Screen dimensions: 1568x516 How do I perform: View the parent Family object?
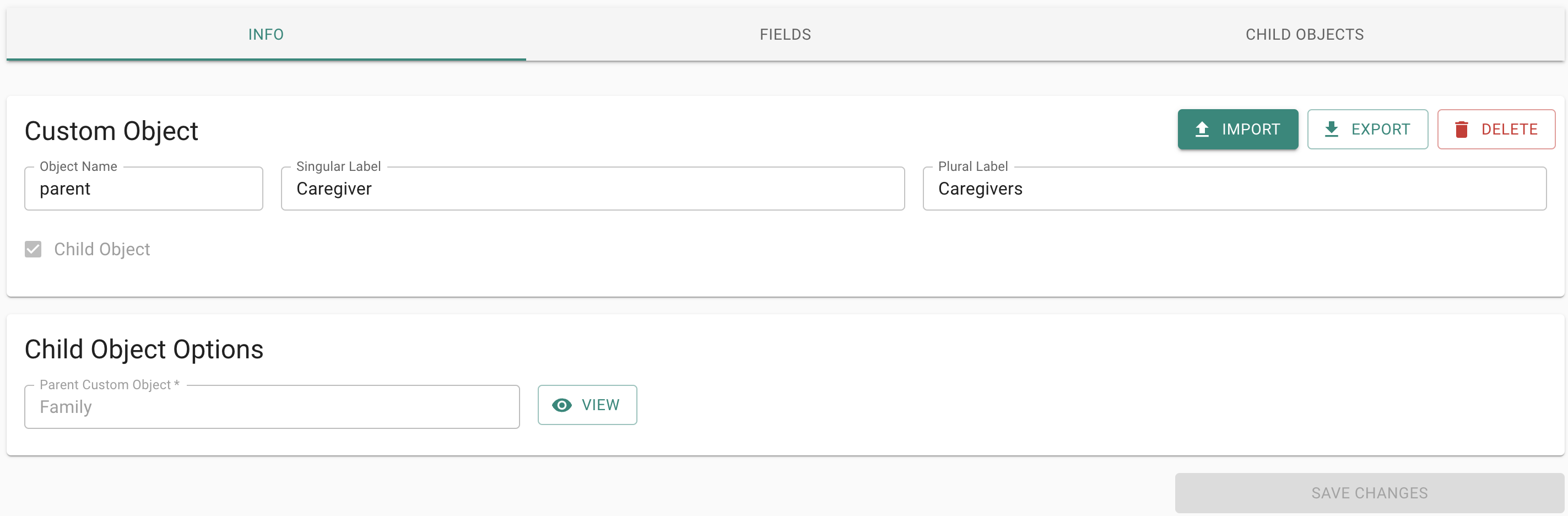[x=587, y=405]
